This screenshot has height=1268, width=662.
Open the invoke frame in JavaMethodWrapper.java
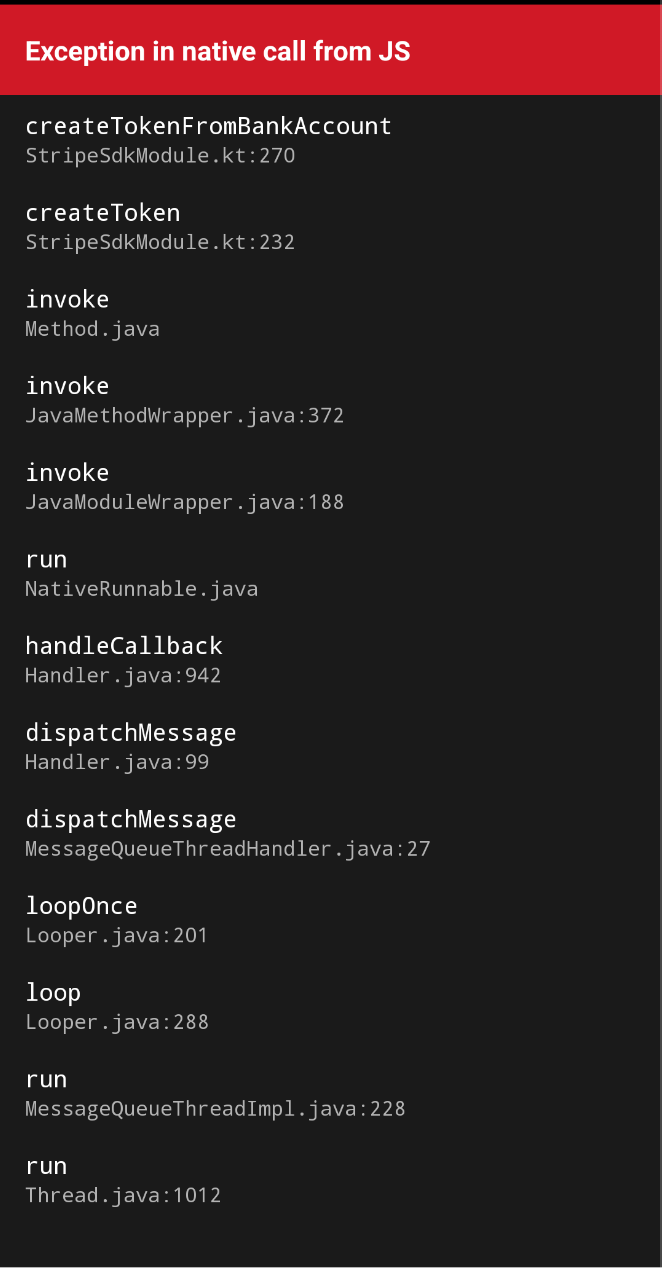67,386
